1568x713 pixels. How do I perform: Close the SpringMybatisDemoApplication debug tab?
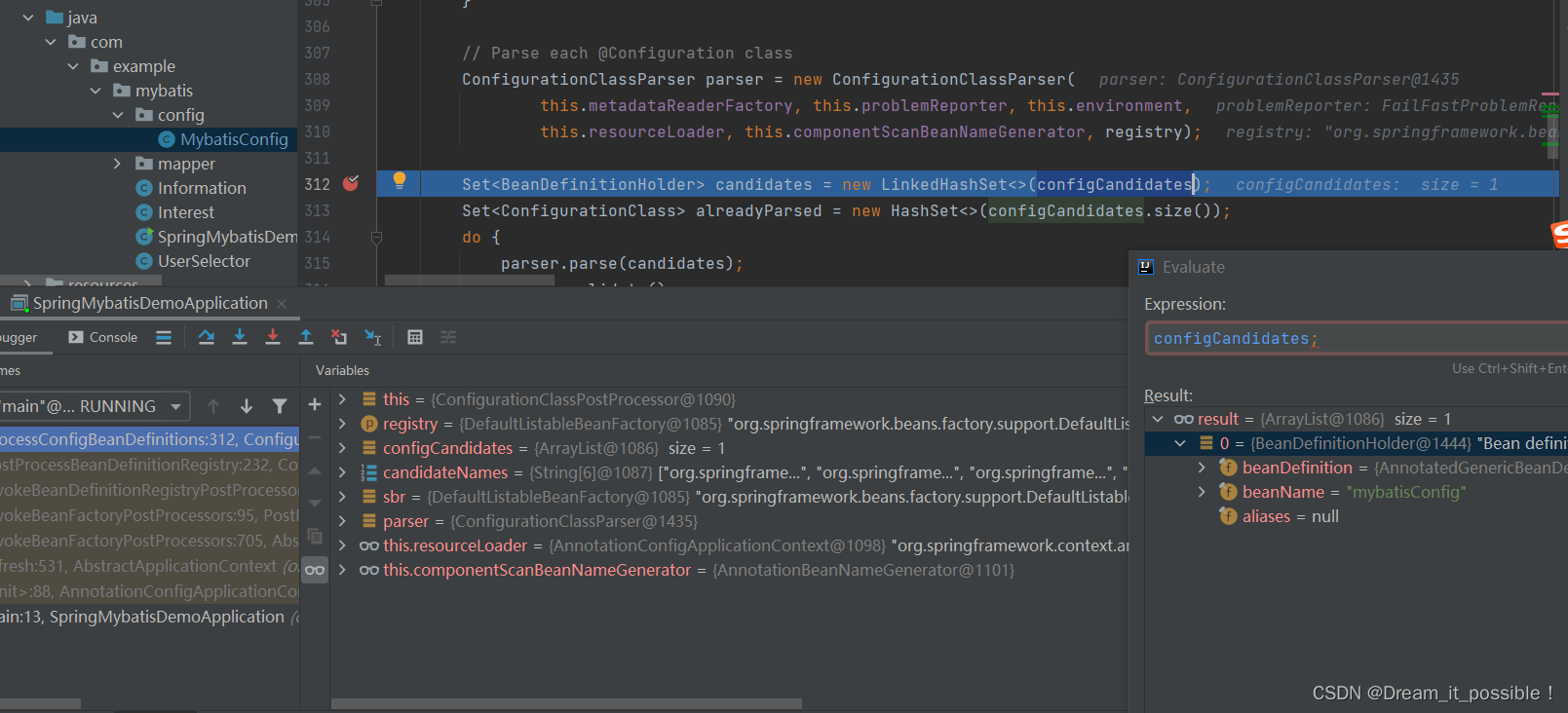[282, 304]
